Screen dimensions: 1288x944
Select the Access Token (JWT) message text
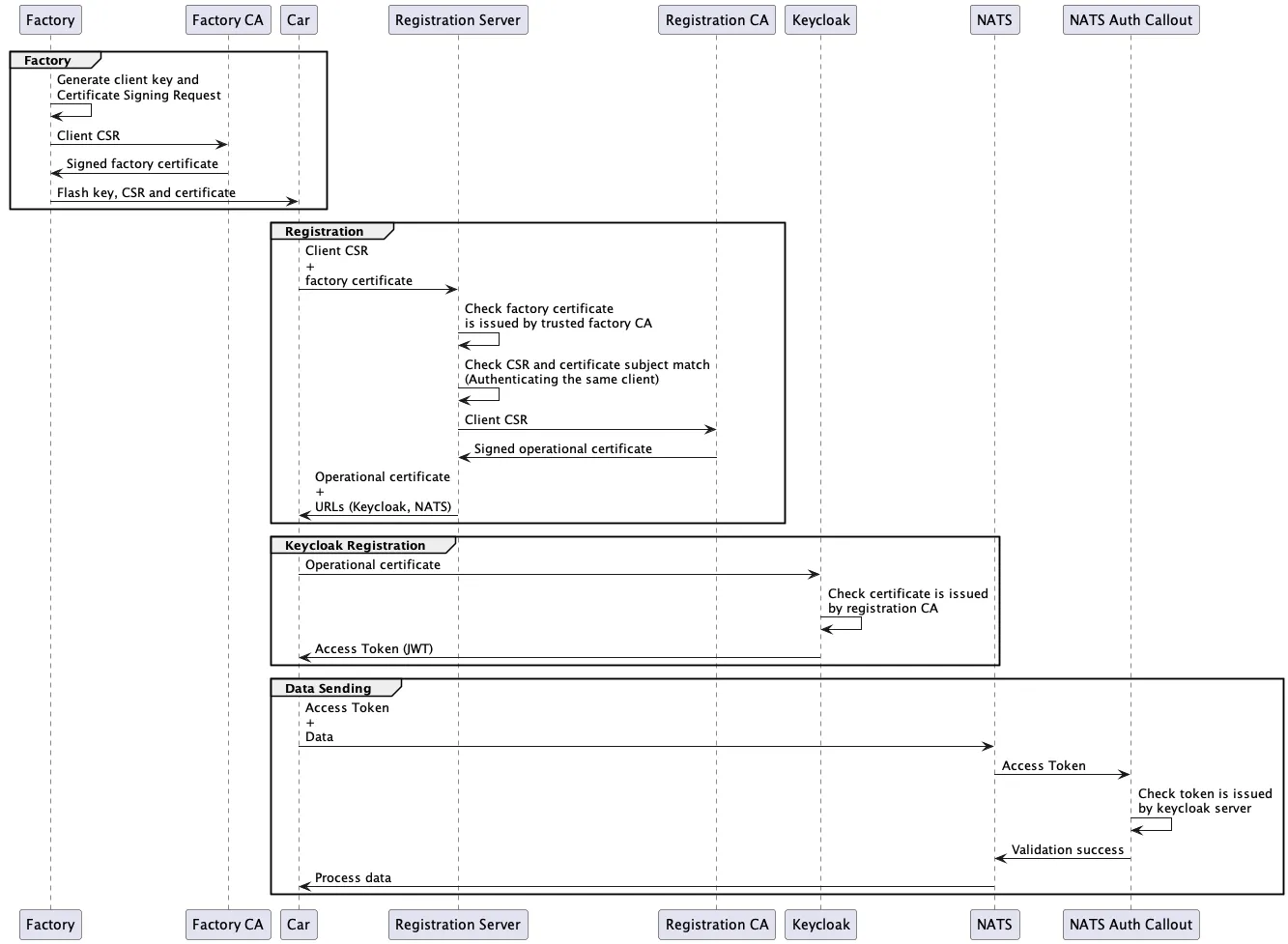click(x=374, y=648)
